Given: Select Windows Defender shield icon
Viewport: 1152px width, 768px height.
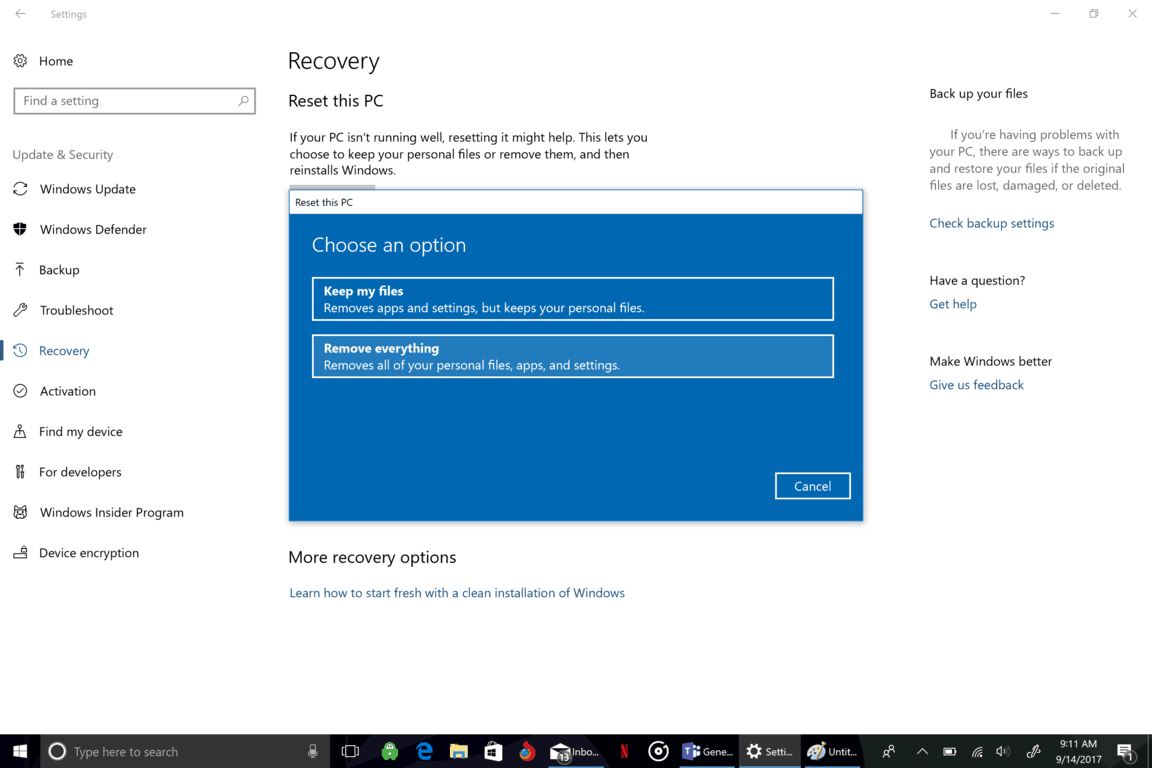Looking at the screenshot, I should click(20, 229).
